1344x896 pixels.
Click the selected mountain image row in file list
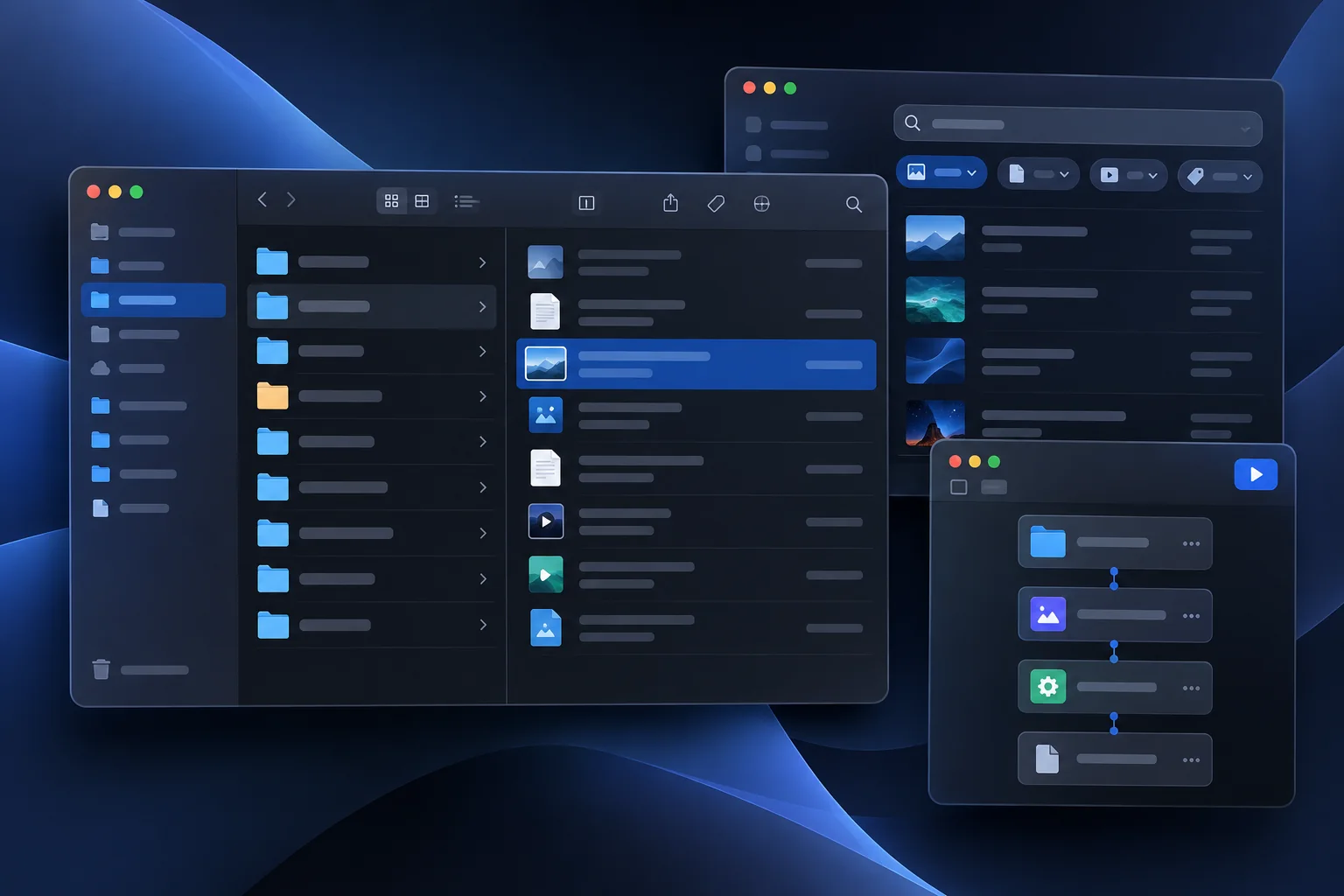coord(696,364)
